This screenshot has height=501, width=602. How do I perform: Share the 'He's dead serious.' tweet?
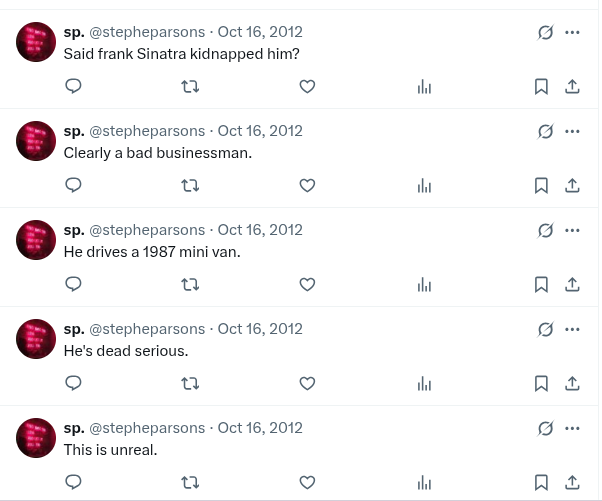[572, 384]
